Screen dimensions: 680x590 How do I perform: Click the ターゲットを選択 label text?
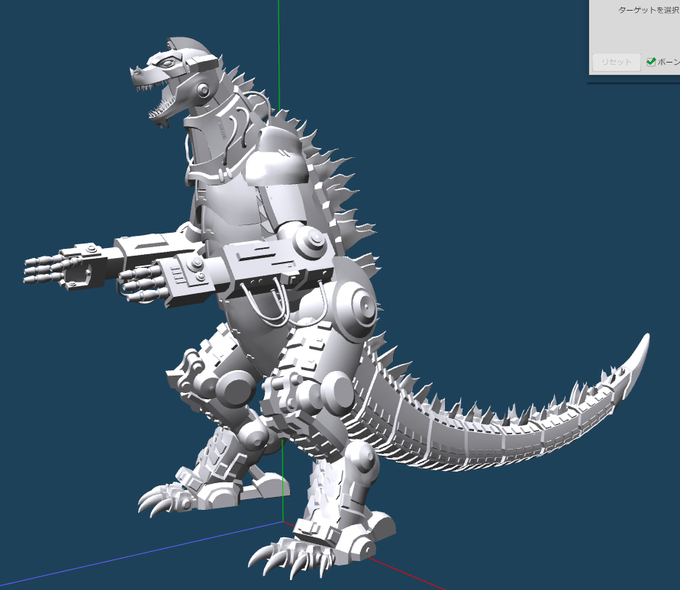coord(649,10)
